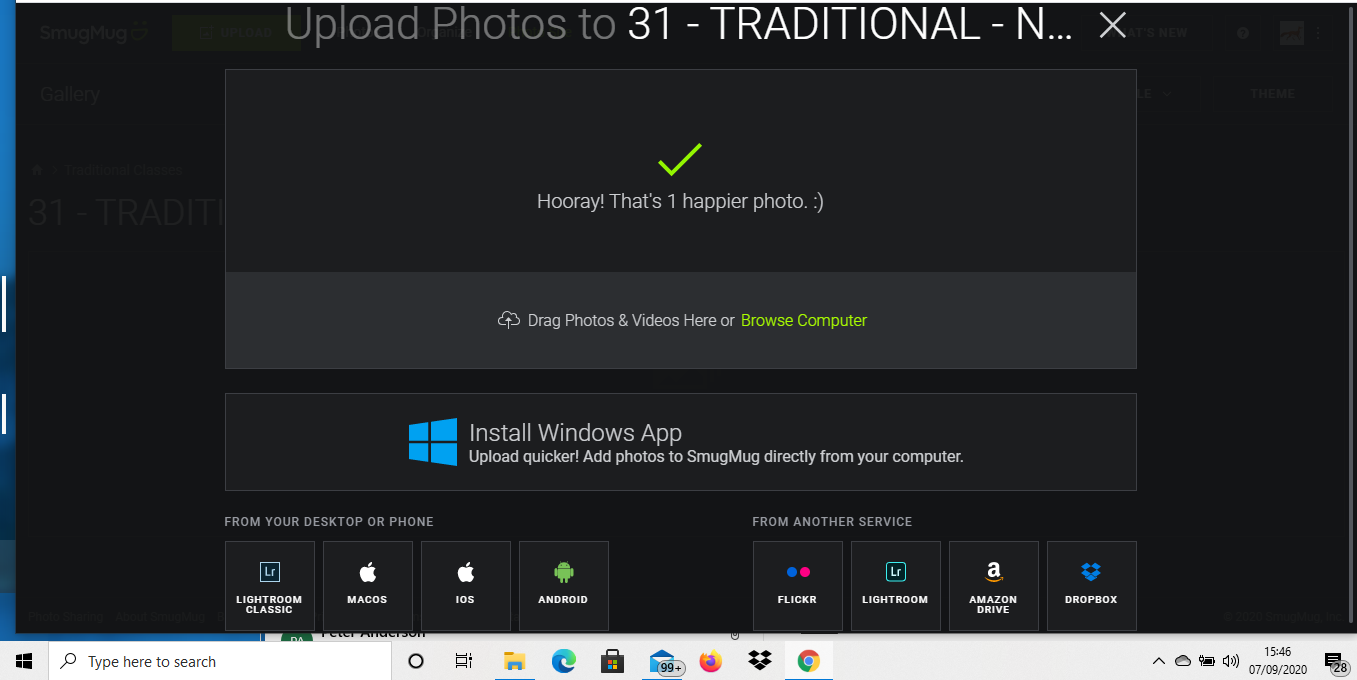This screenshot has width=1357, height=680.
Task: Open the Windows Start menu
Action: coord(24,661)
